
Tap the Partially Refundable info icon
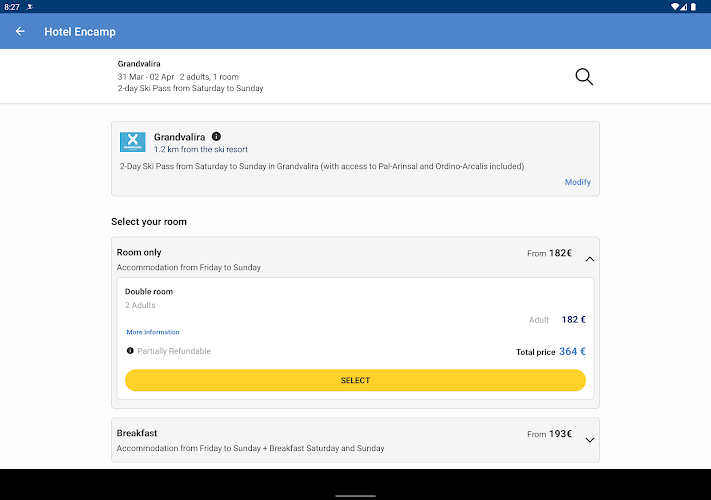coord(130,351)
